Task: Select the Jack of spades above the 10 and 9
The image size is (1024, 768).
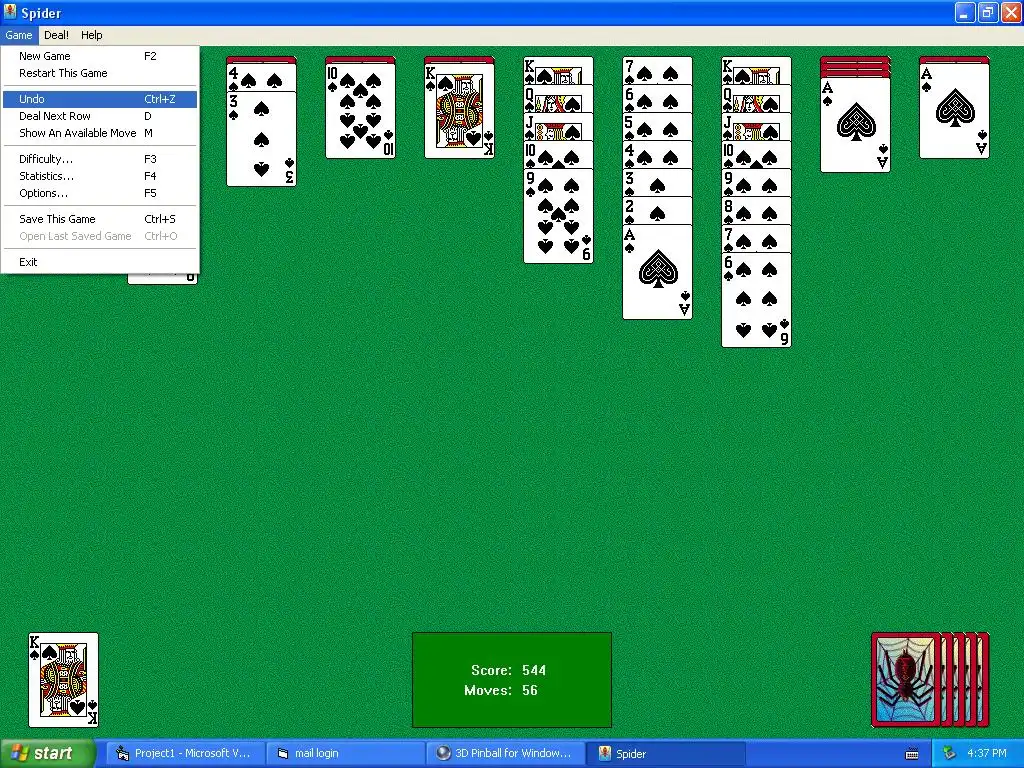Action: pos(558,127)
